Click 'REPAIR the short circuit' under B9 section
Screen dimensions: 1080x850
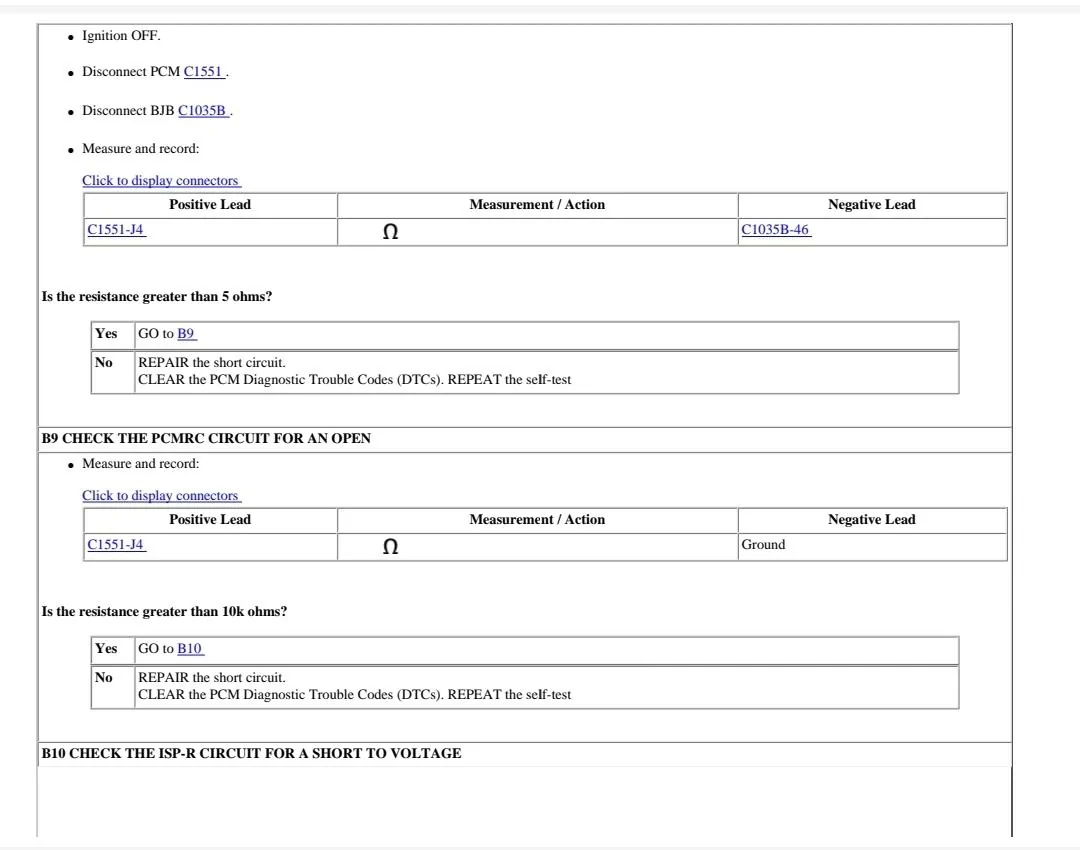211,677
